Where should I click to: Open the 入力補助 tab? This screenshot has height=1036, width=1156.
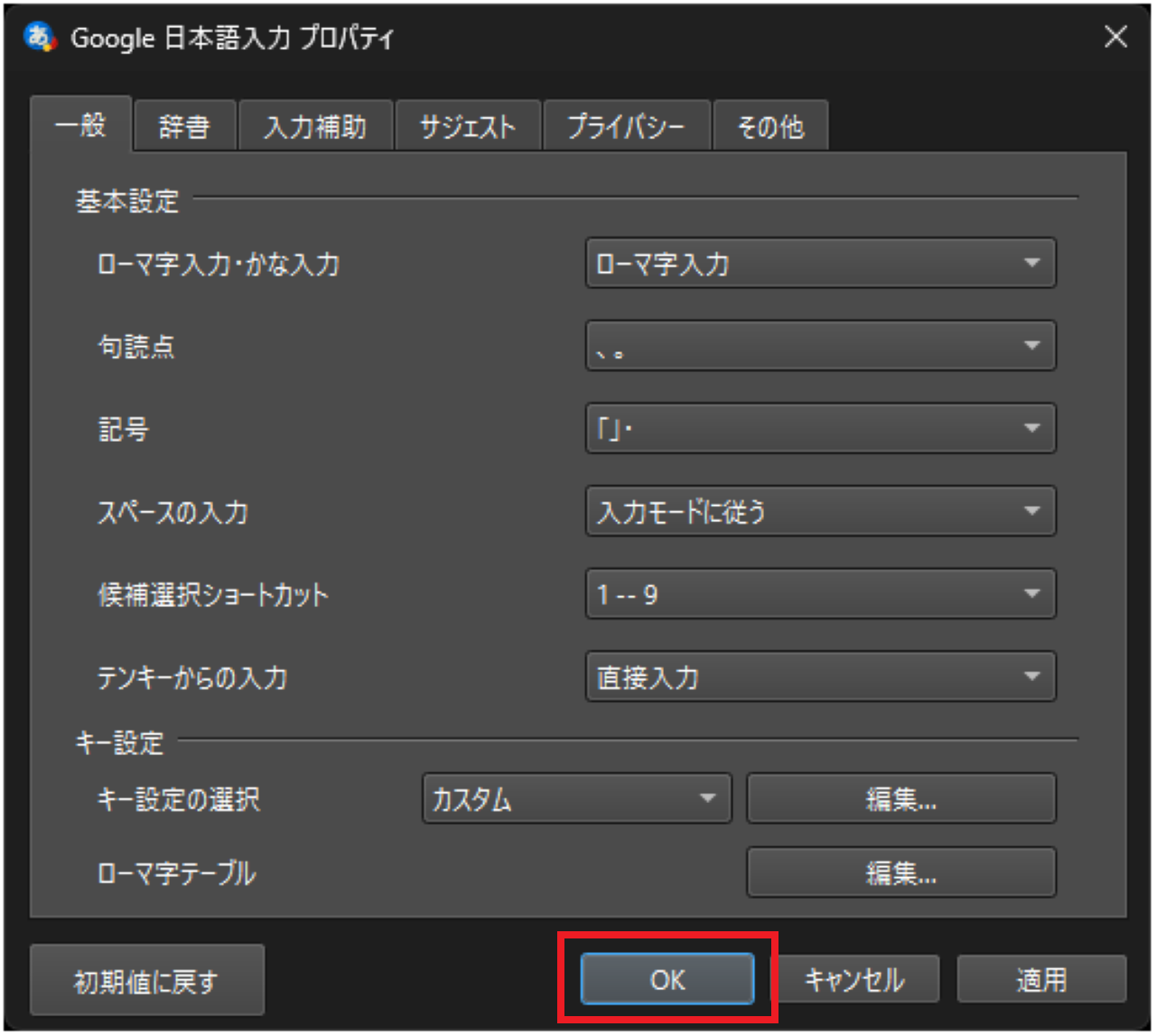pyautogui.click(x=315, y=126)
